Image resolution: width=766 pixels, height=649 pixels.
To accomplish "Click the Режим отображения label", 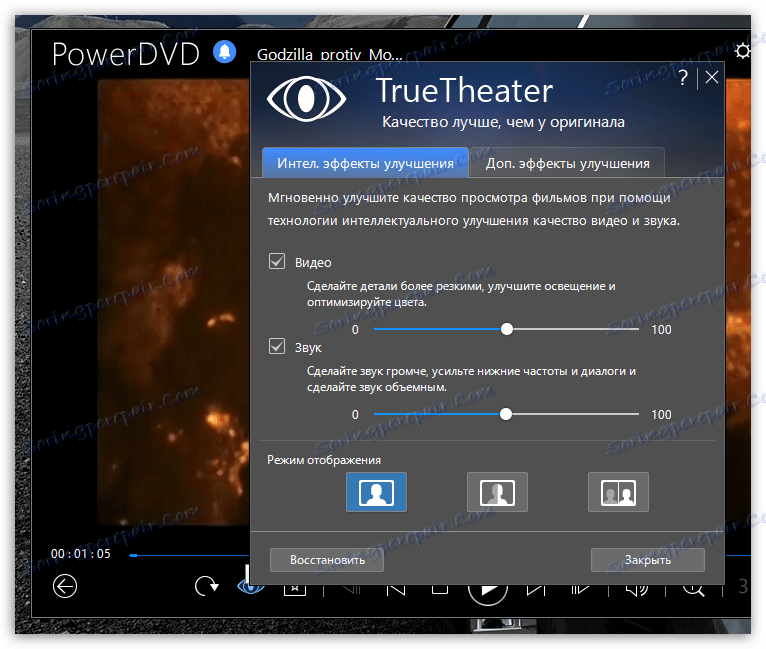I will click(324, 460).
